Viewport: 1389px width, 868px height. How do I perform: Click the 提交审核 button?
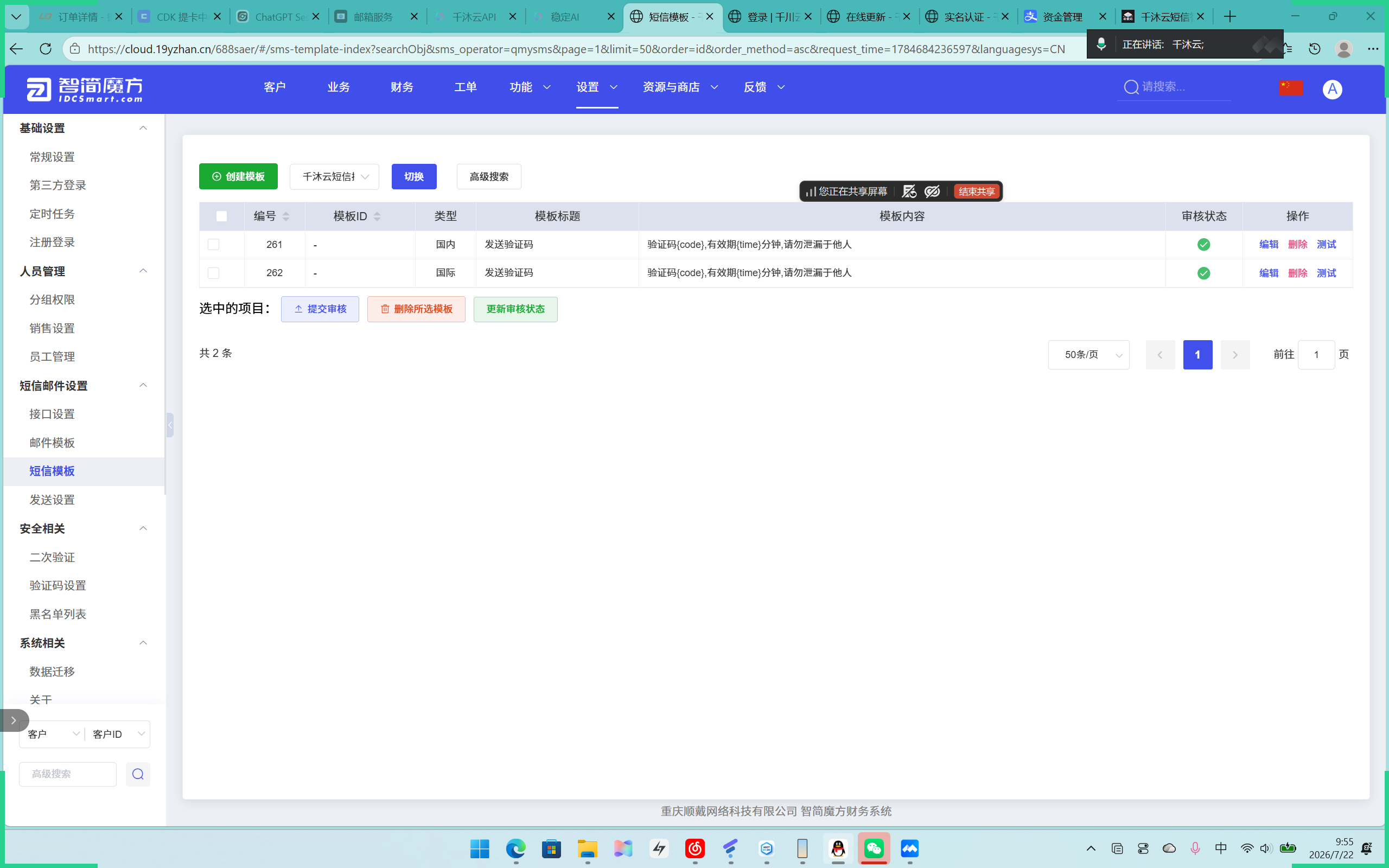[320, 309]
